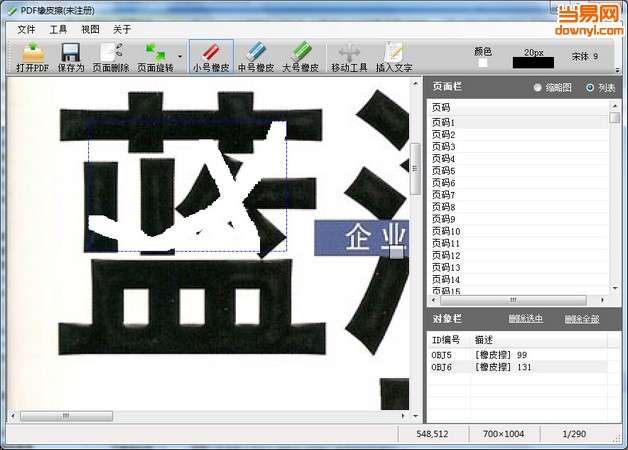Viewport: 628px width, 450px height.
Task: Select the 页面删除 page delete tool
Action: (111, 57)
